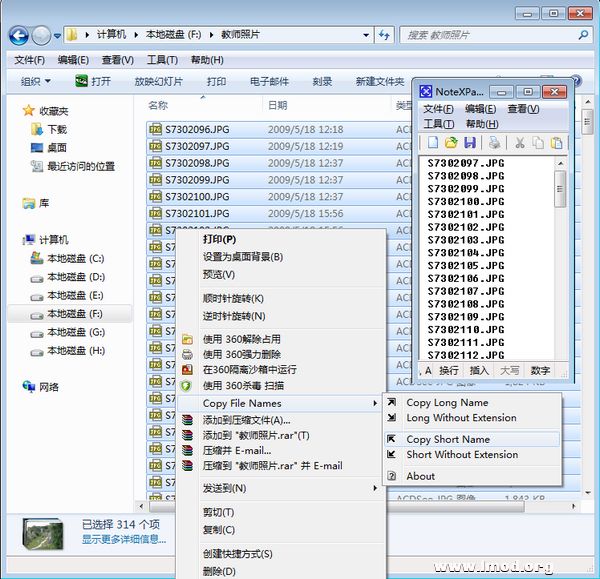This screenshot has width=600, height=579.
Task: Click the Long Without Extension icon
Action: pos(391,417)
